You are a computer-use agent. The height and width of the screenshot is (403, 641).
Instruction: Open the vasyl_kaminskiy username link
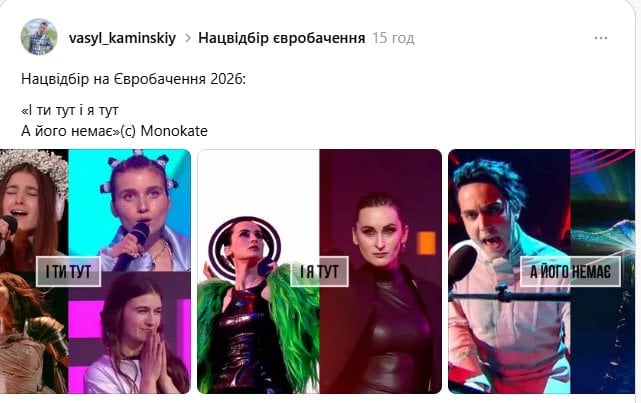tap(122, 38)
